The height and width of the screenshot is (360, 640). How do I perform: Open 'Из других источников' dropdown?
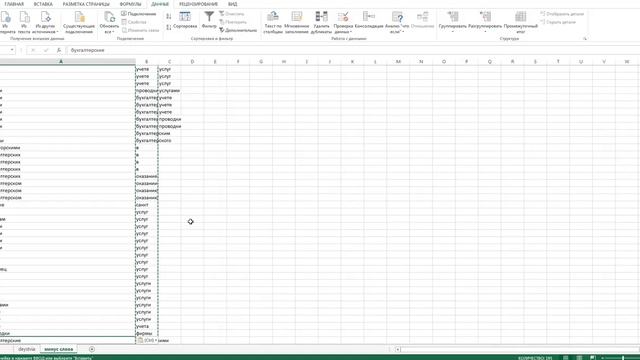tap(45, 22)
